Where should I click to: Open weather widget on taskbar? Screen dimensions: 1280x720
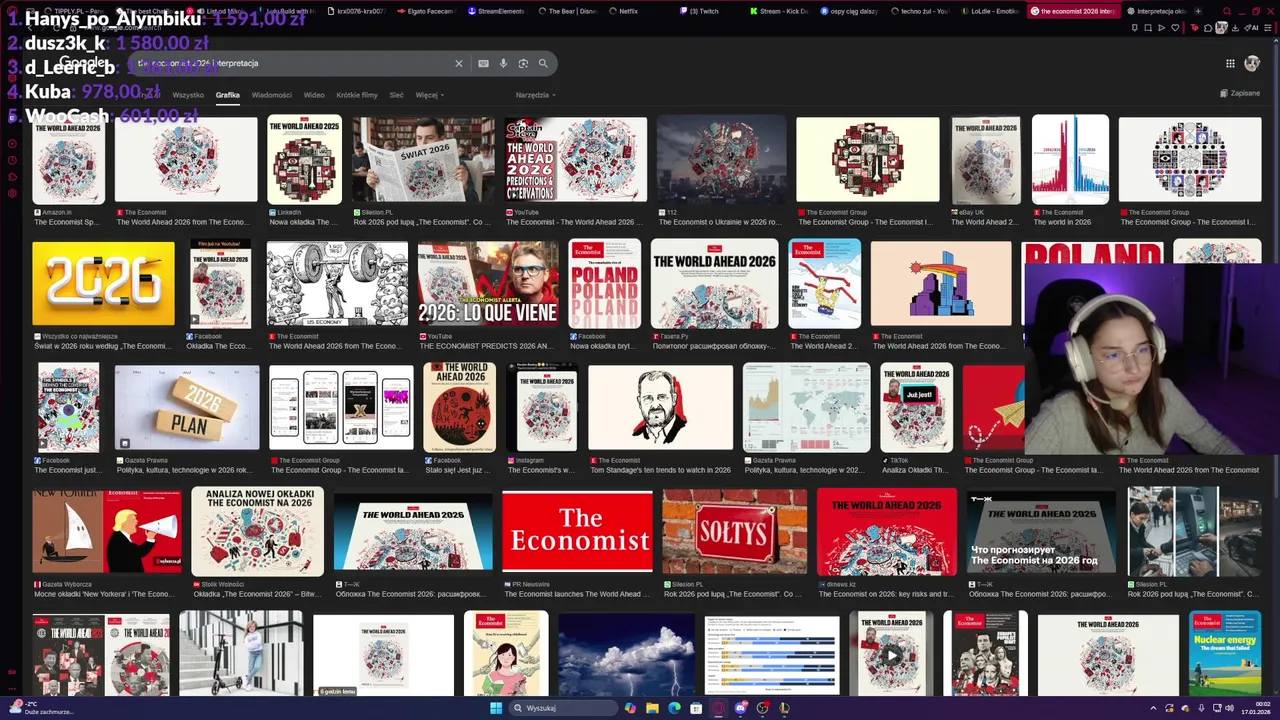coord(42,708)
